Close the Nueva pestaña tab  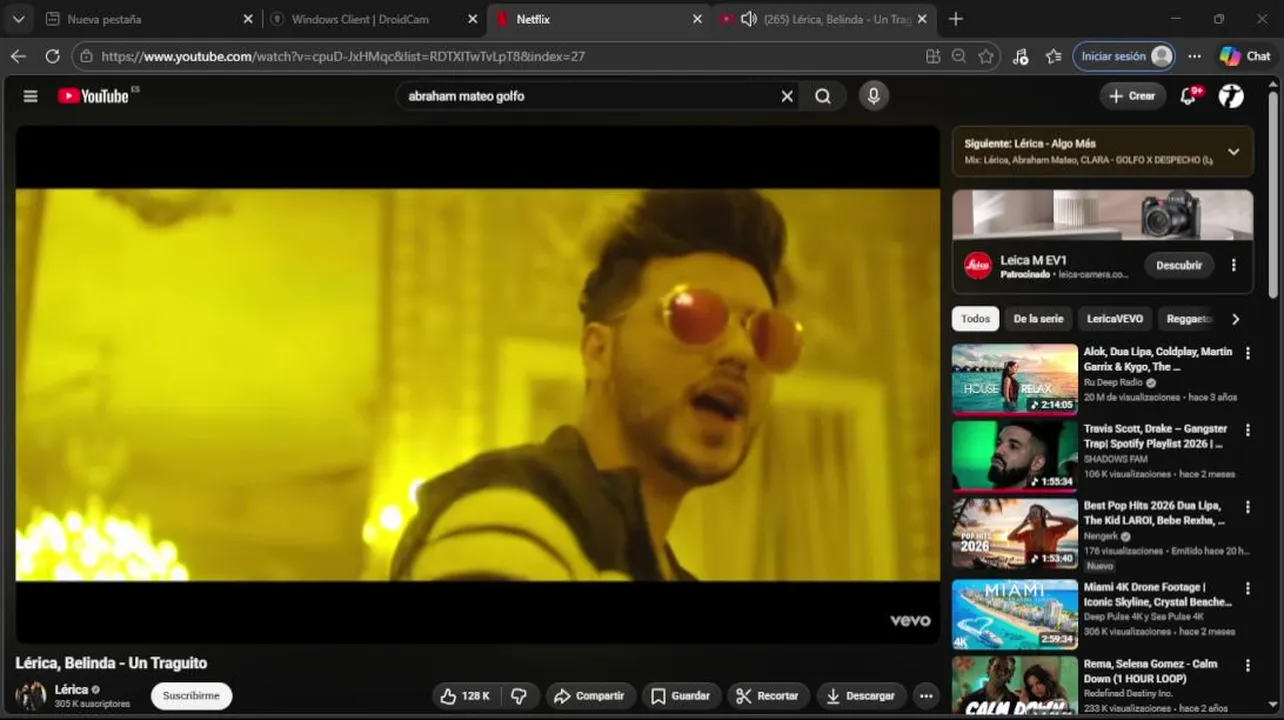click(248, 19)
